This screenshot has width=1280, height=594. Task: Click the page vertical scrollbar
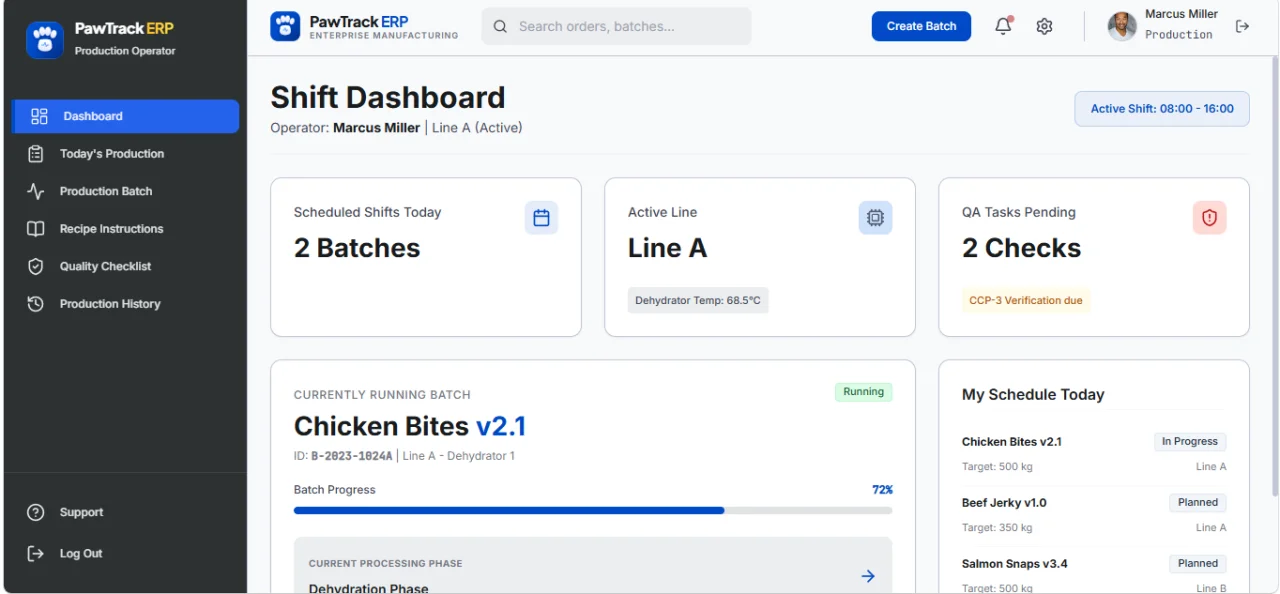[x=1274, y=275]
